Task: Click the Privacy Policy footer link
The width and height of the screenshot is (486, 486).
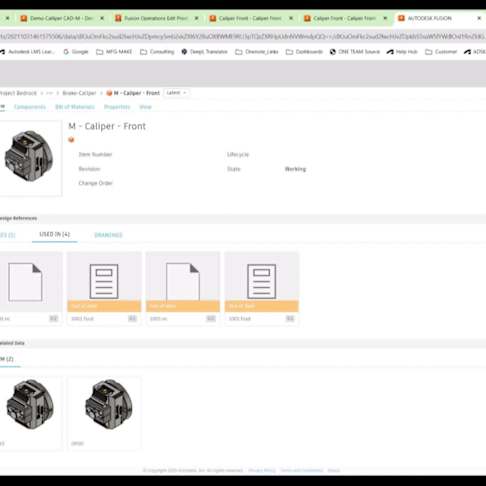Action: coord(262,470)
